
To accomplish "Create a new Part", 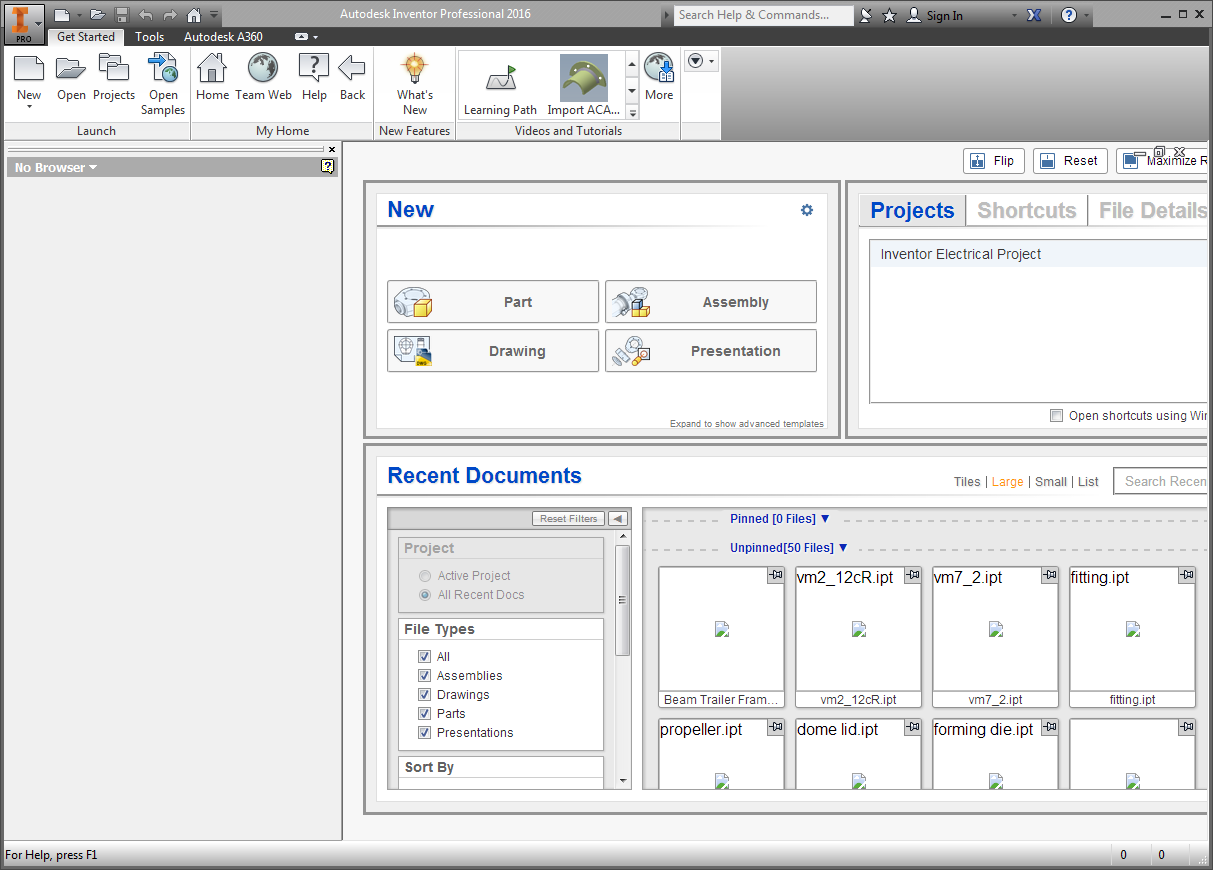I will (493, 302).
